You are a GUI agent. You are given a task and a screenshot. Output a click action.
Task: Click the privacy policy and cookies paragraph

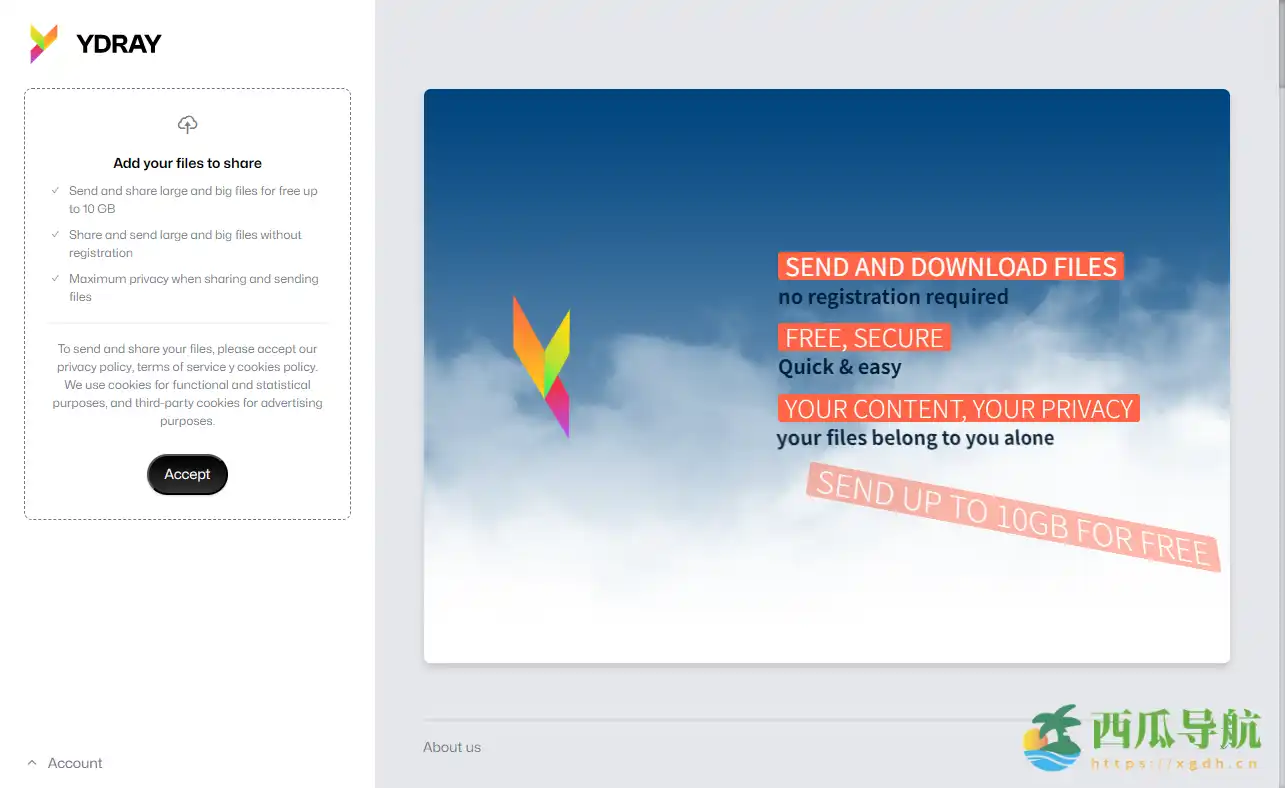click(187, 385)
